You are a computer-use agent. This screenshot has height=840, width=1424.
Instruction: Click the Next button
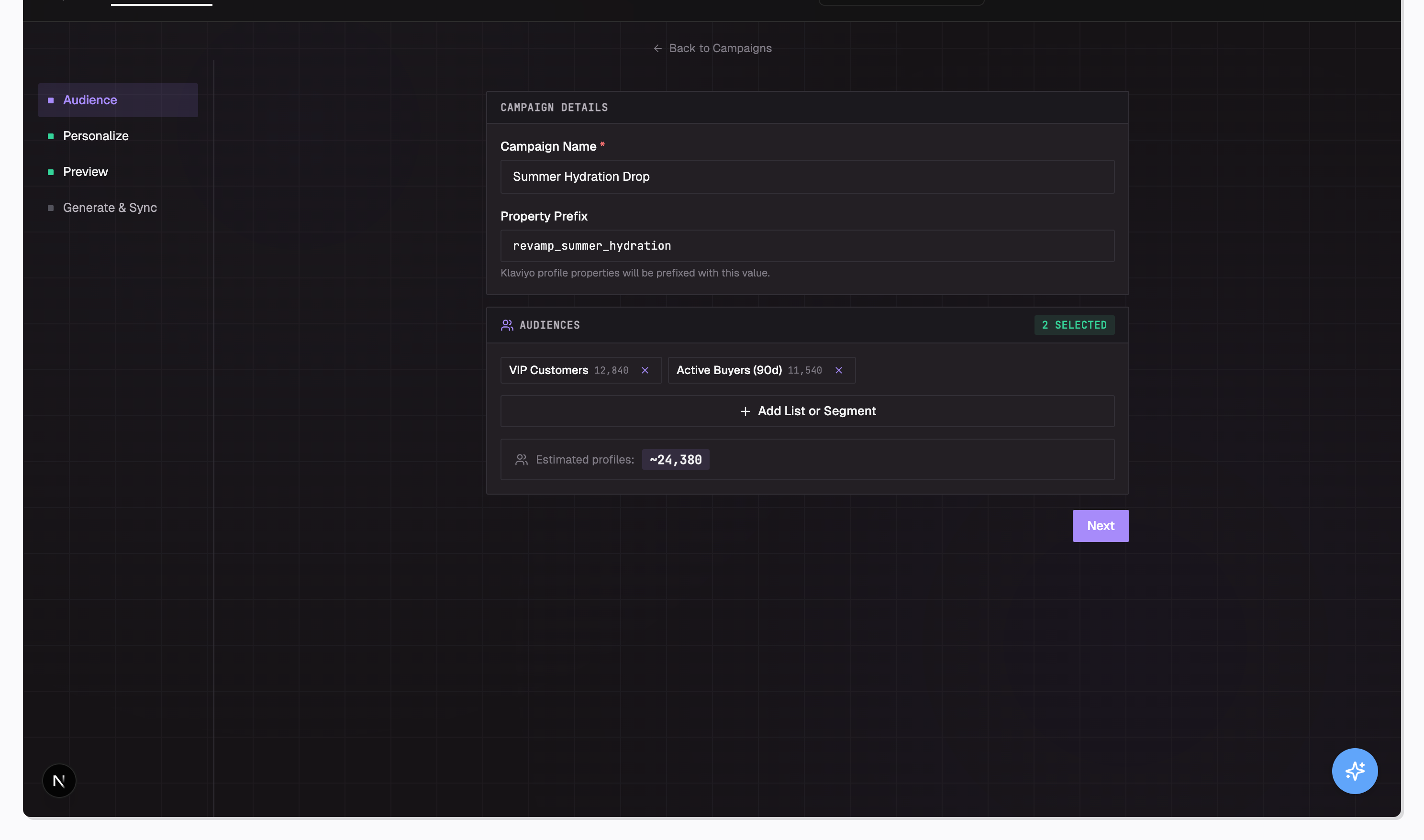(x=1100, y=526)
